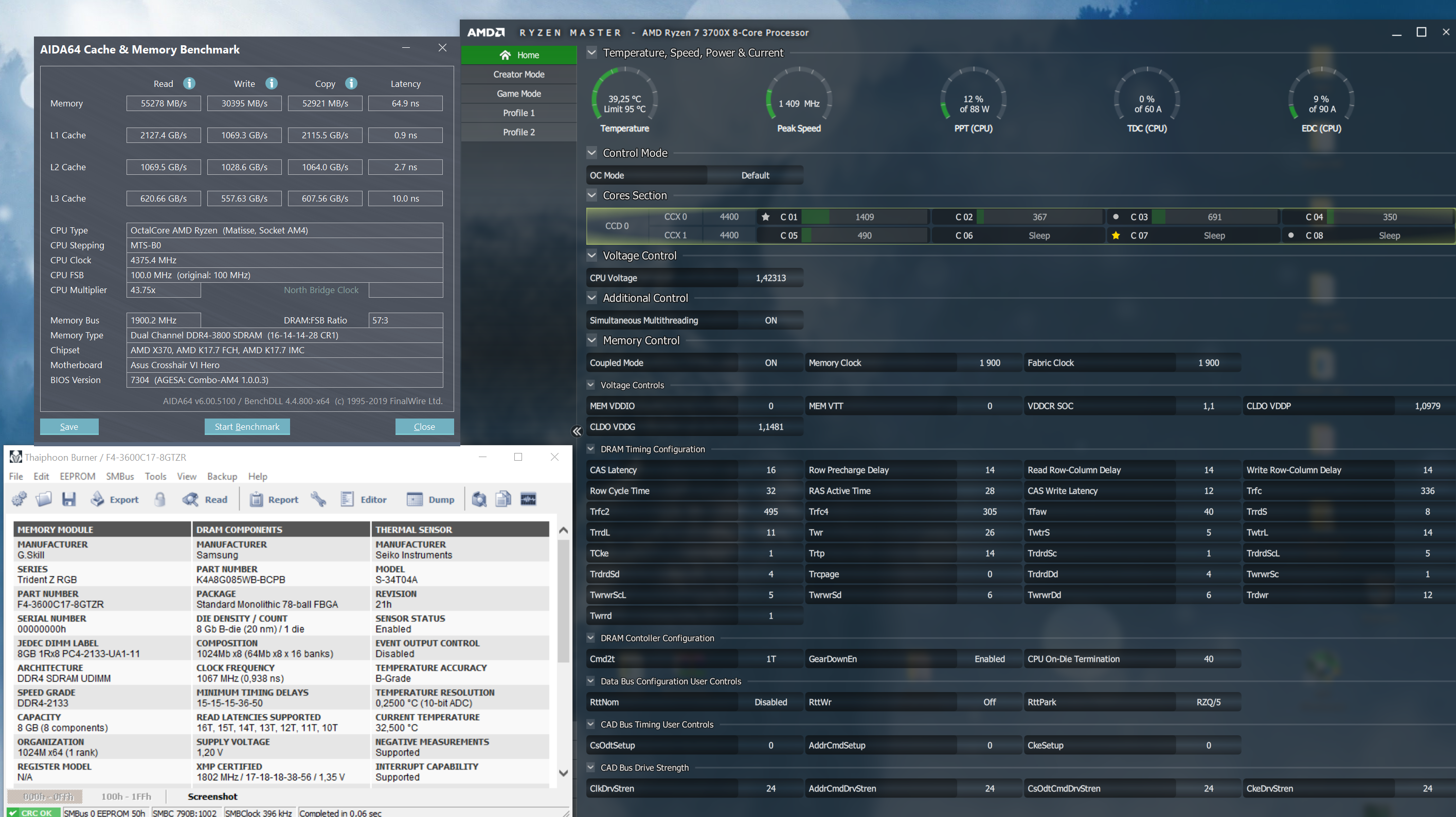
Task: Click the Dump grid icon
Action: tap(415, 499)
